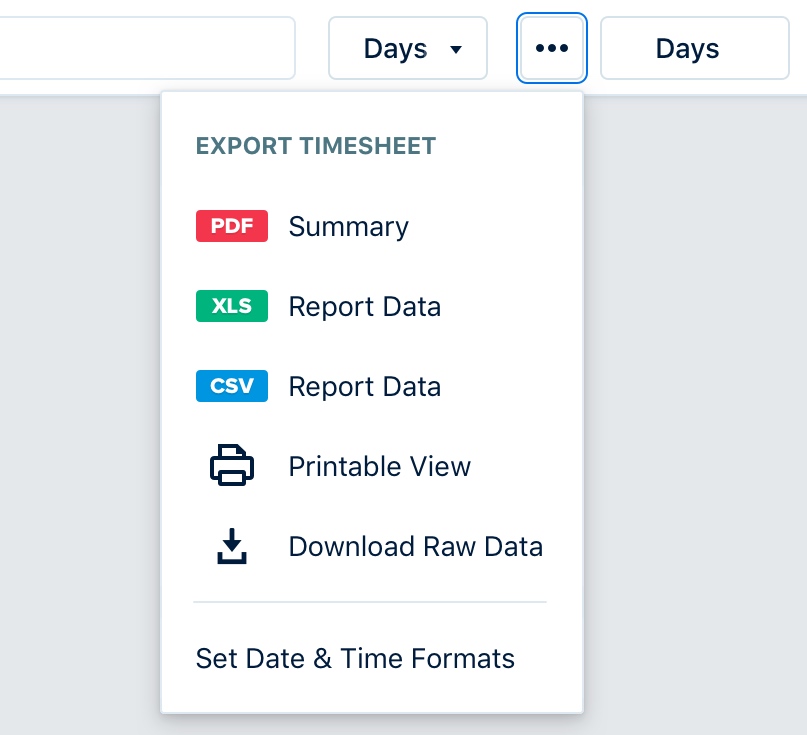
Task: Click the chevron arrow inside the Days selector
Action: pos(459,48)
